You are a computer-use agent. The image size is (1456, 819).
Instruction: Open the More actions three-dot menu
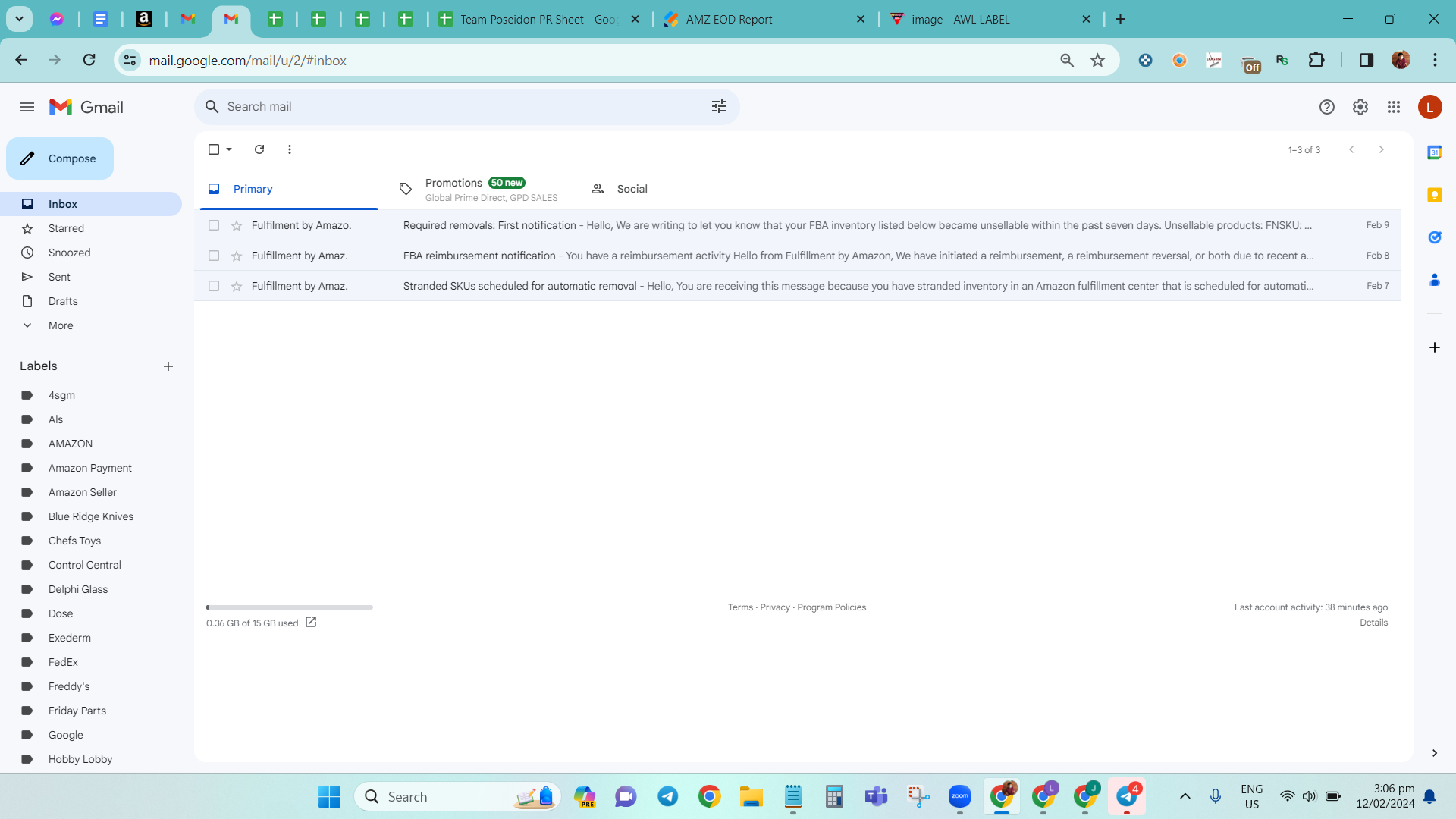pos(290,149)
